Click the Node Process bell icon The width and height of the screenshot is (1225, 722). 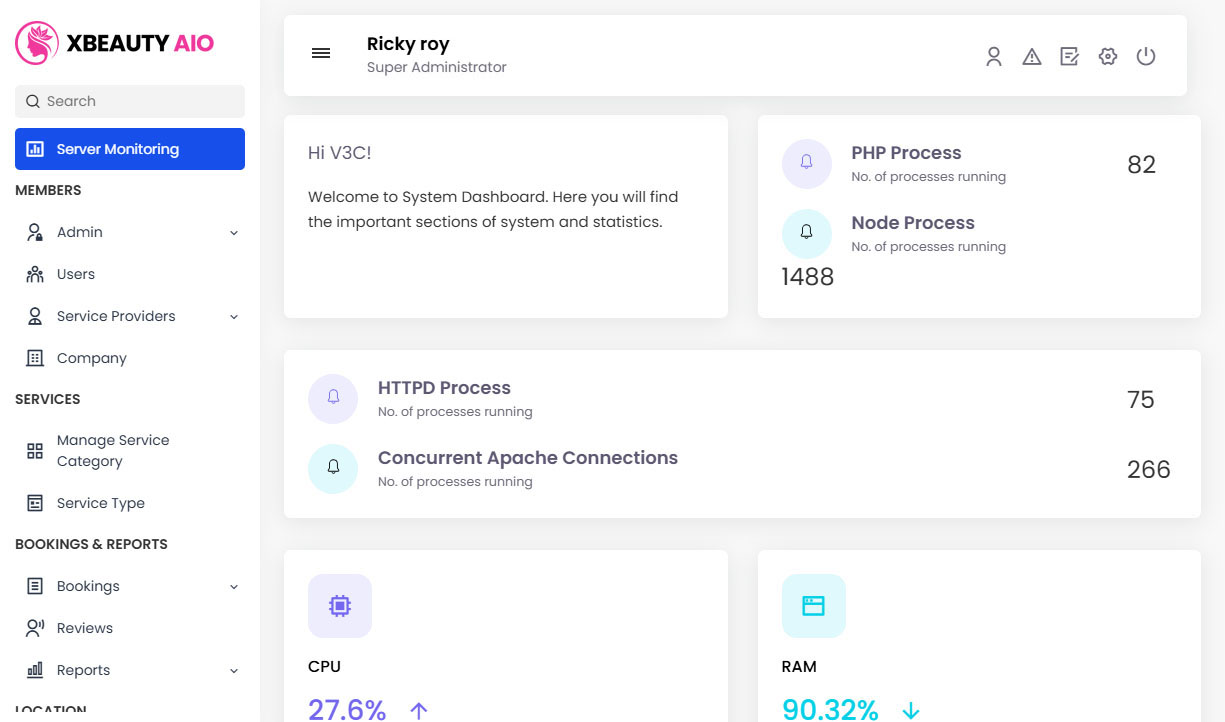(806, 233)
